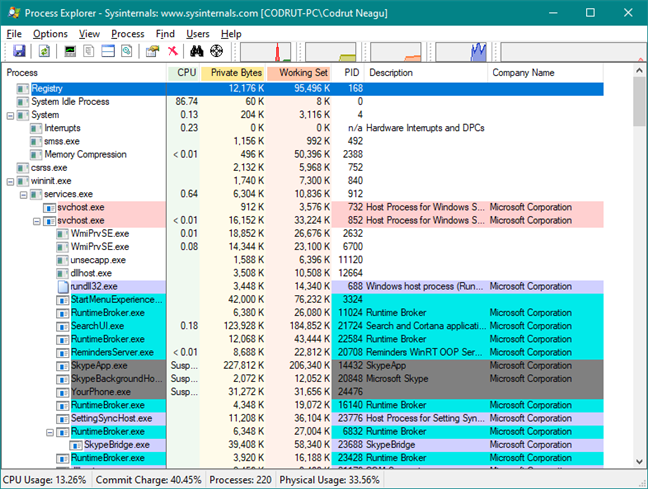Click the SkypeApp.exe process icon

coord(62,366)
